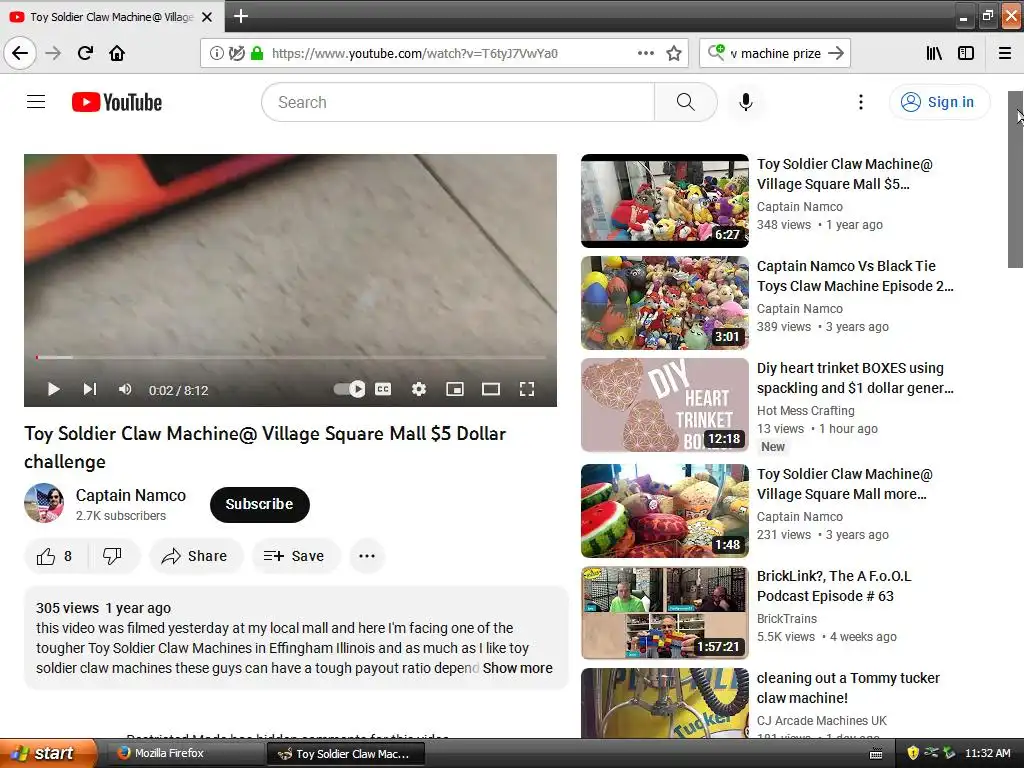Click the security shield tray icon
Viewport: 1024px width, 768px height.
[x=912, y=753]
